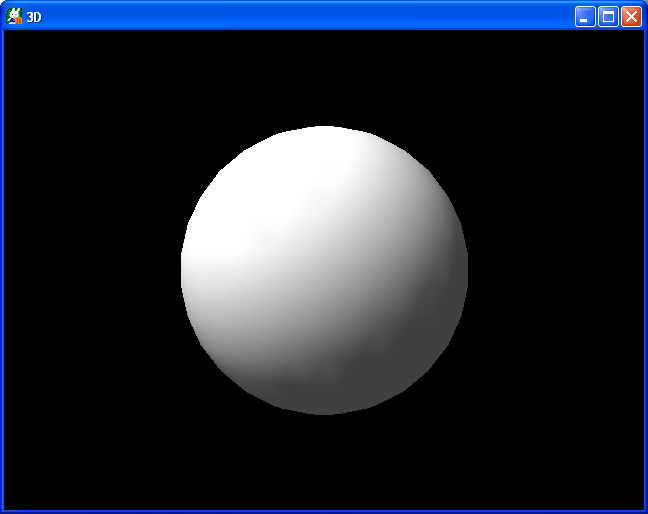This screenshot has height=514, width=648.
Task: Click the viewport's top-left black corner
Action: 12,38
